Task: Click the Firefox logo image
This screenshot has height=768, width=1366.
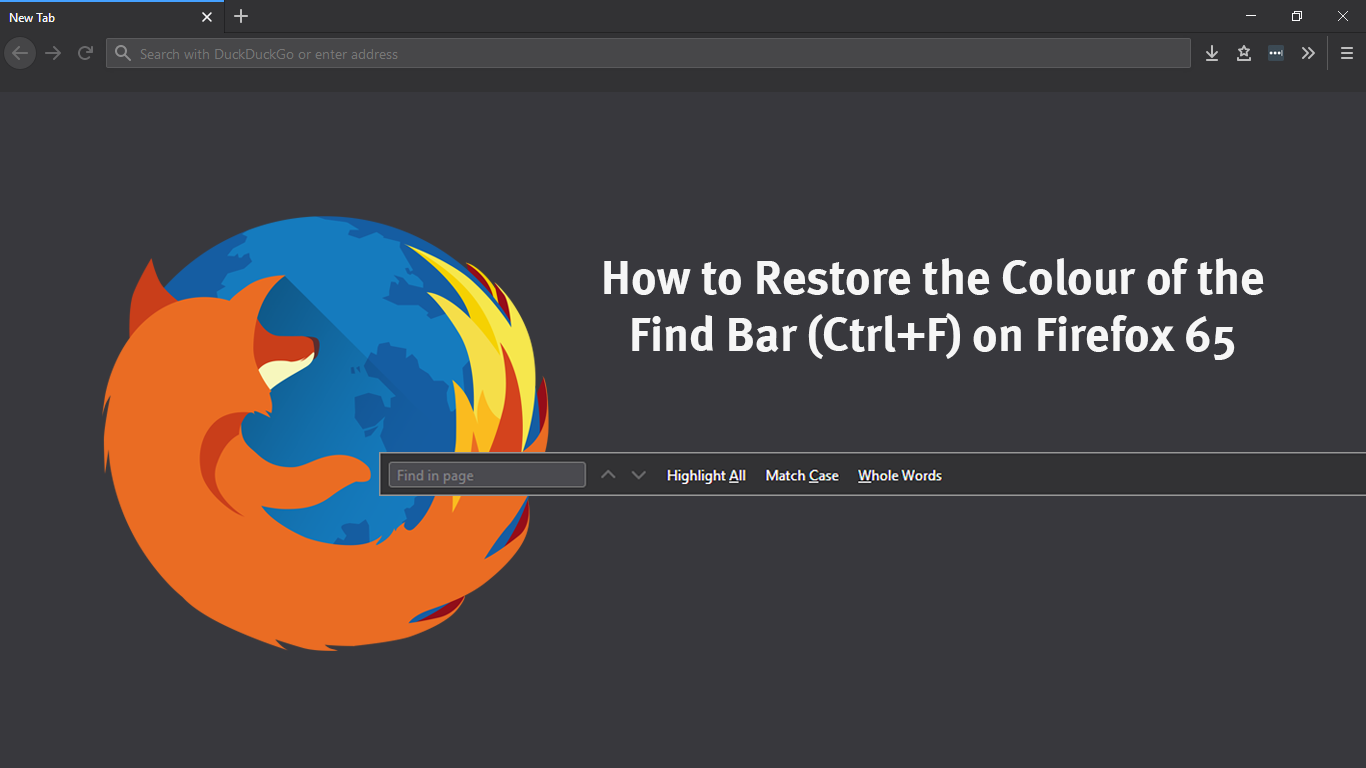Action: coord(326,434)
